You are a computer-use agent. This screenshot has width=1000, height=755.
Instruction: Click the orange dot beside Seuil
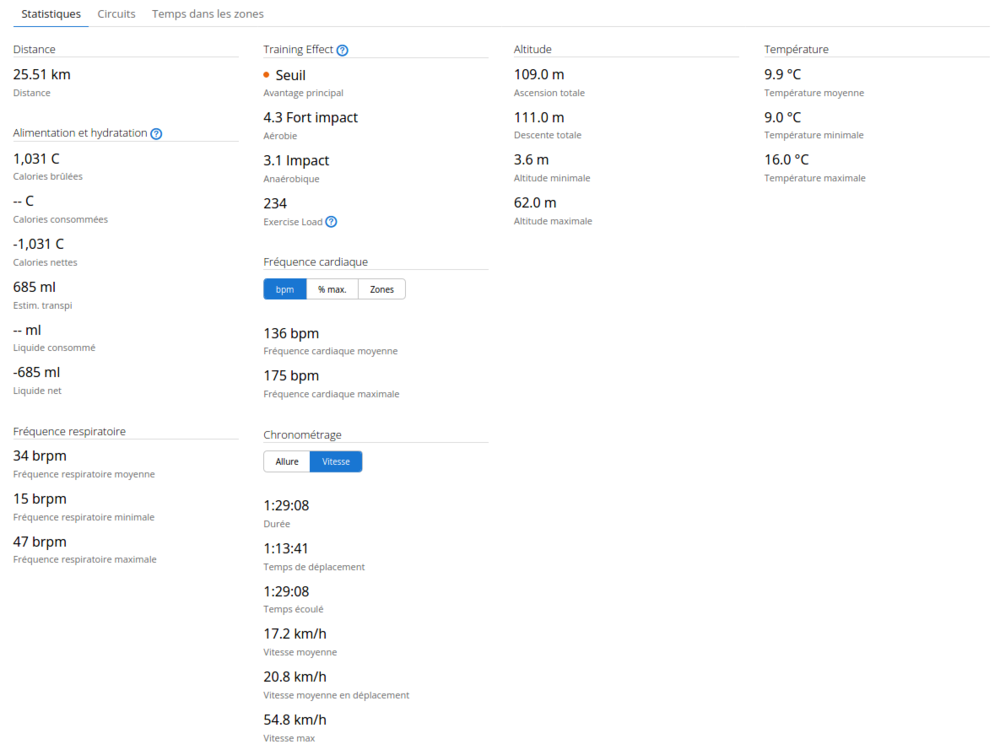coord(267,75)
